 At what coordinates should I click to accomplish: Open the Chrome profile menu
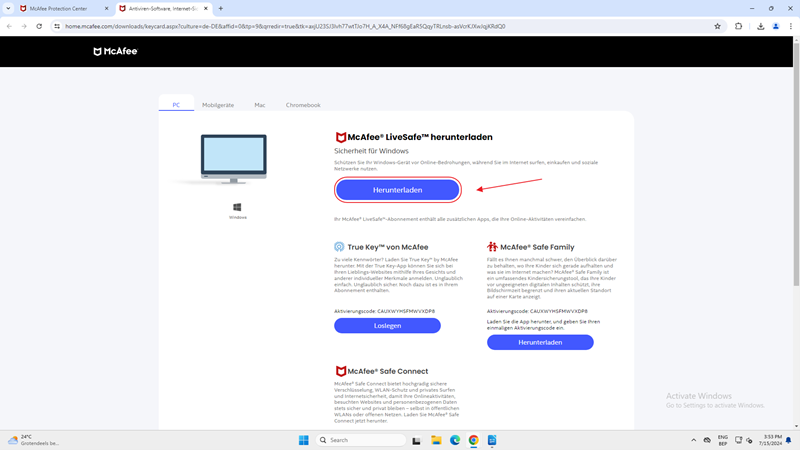click(x=776, y=26)
